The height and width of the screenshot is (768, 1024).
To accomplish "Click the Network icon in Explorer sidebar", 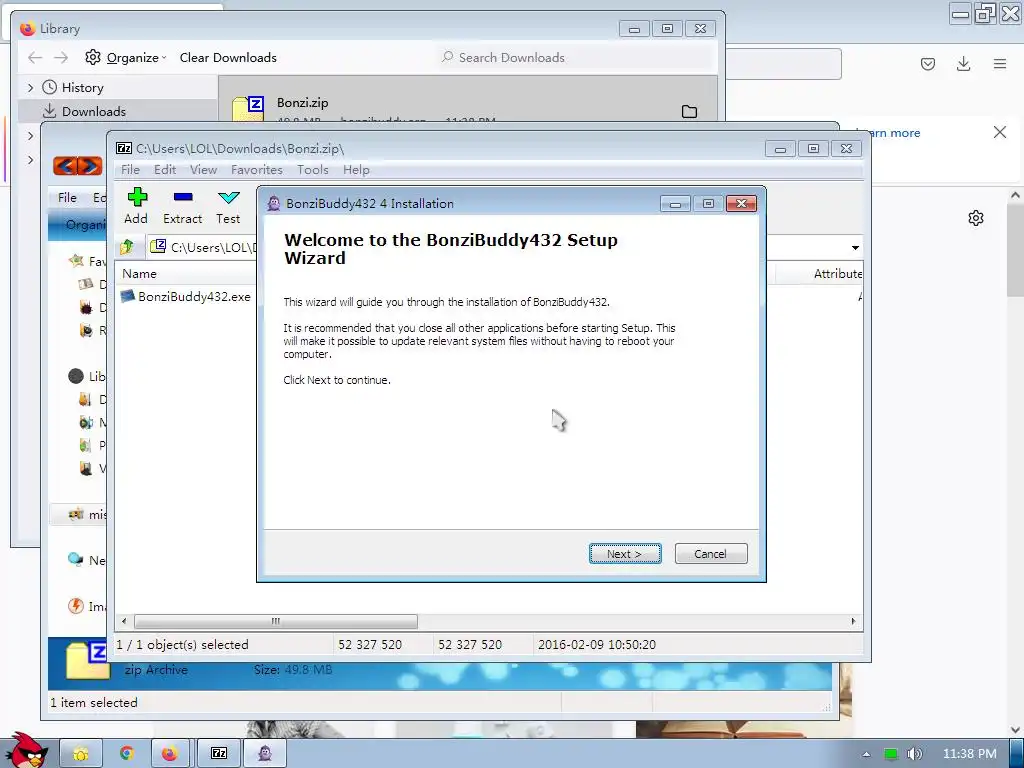I will (76, 560).
